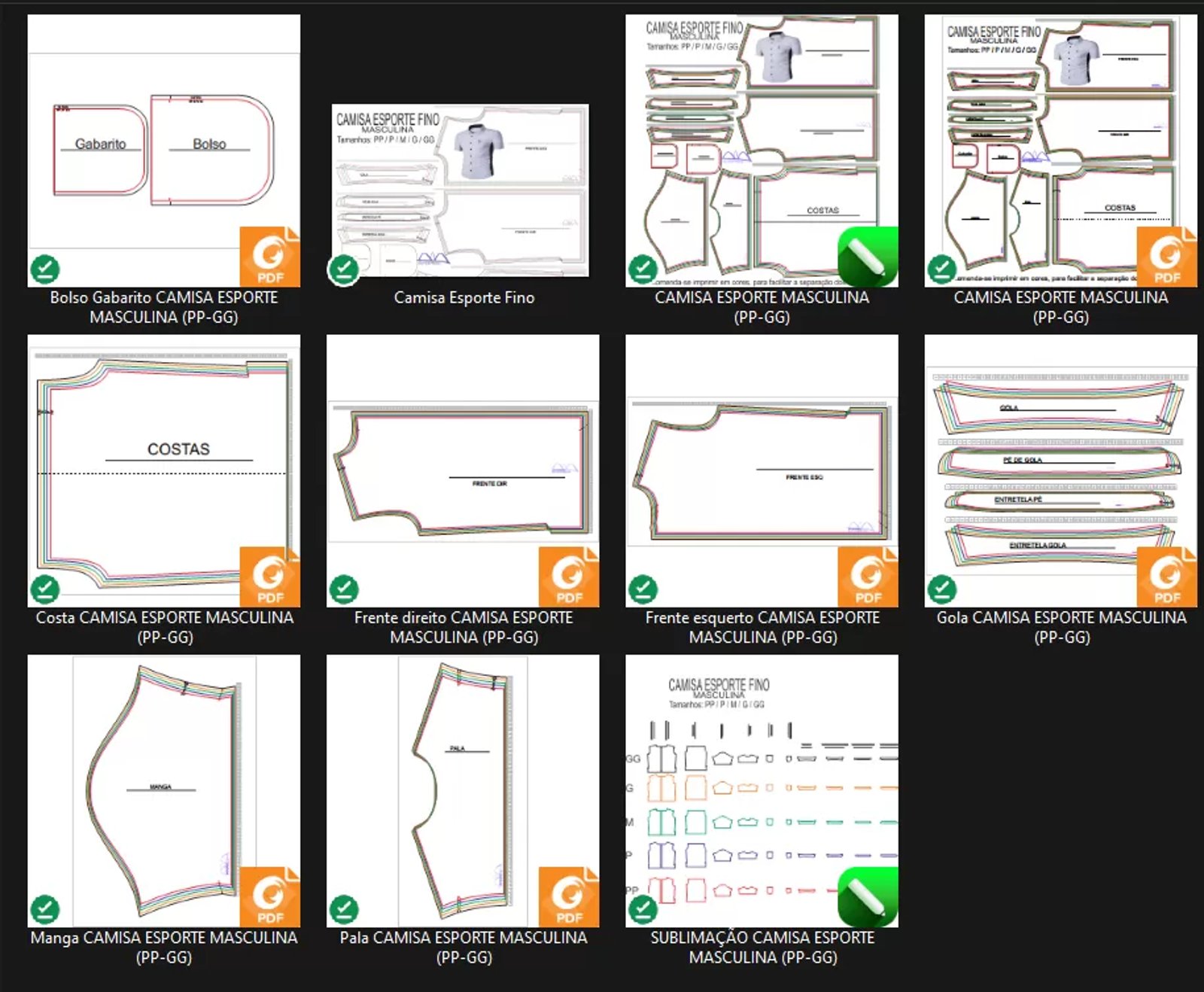This screenshot has width=1204, height=992.
Task: Click the 'Camisa Esporte Fino' file name
Action: 464,298
